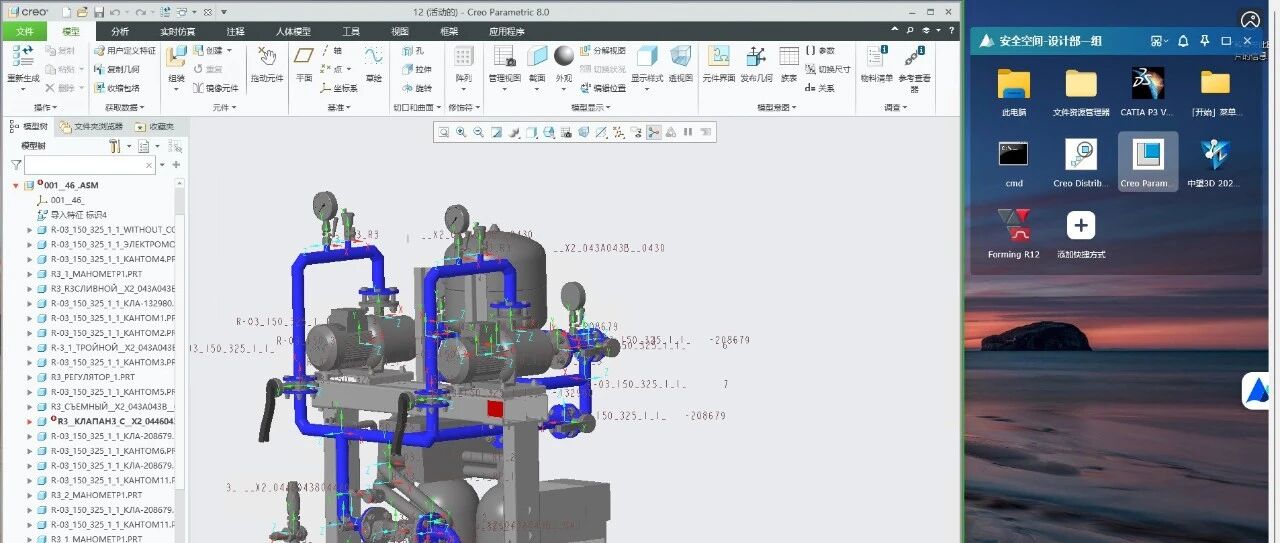1280x543 pixels.
Task: Click the 孔 (Hole) tool
Action: (413, 50)
